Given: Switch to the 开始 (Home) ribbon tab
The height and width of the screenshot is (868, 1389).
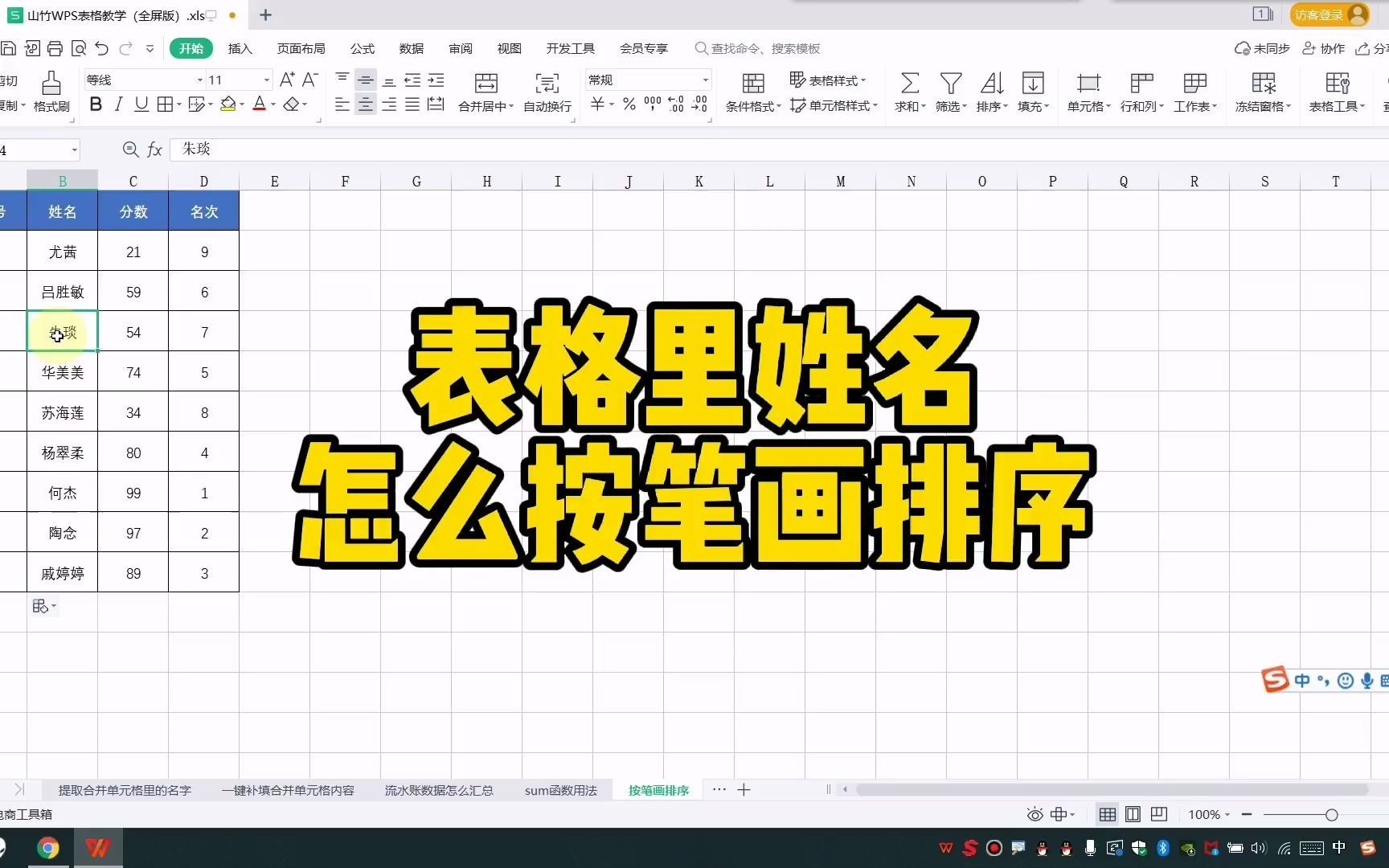Looking at the screenshot, I should pos(191,48).
